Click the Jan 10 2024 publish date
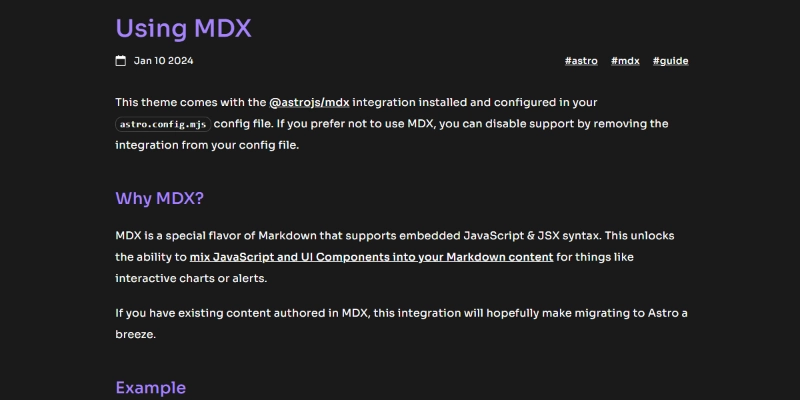 [163, 61]
